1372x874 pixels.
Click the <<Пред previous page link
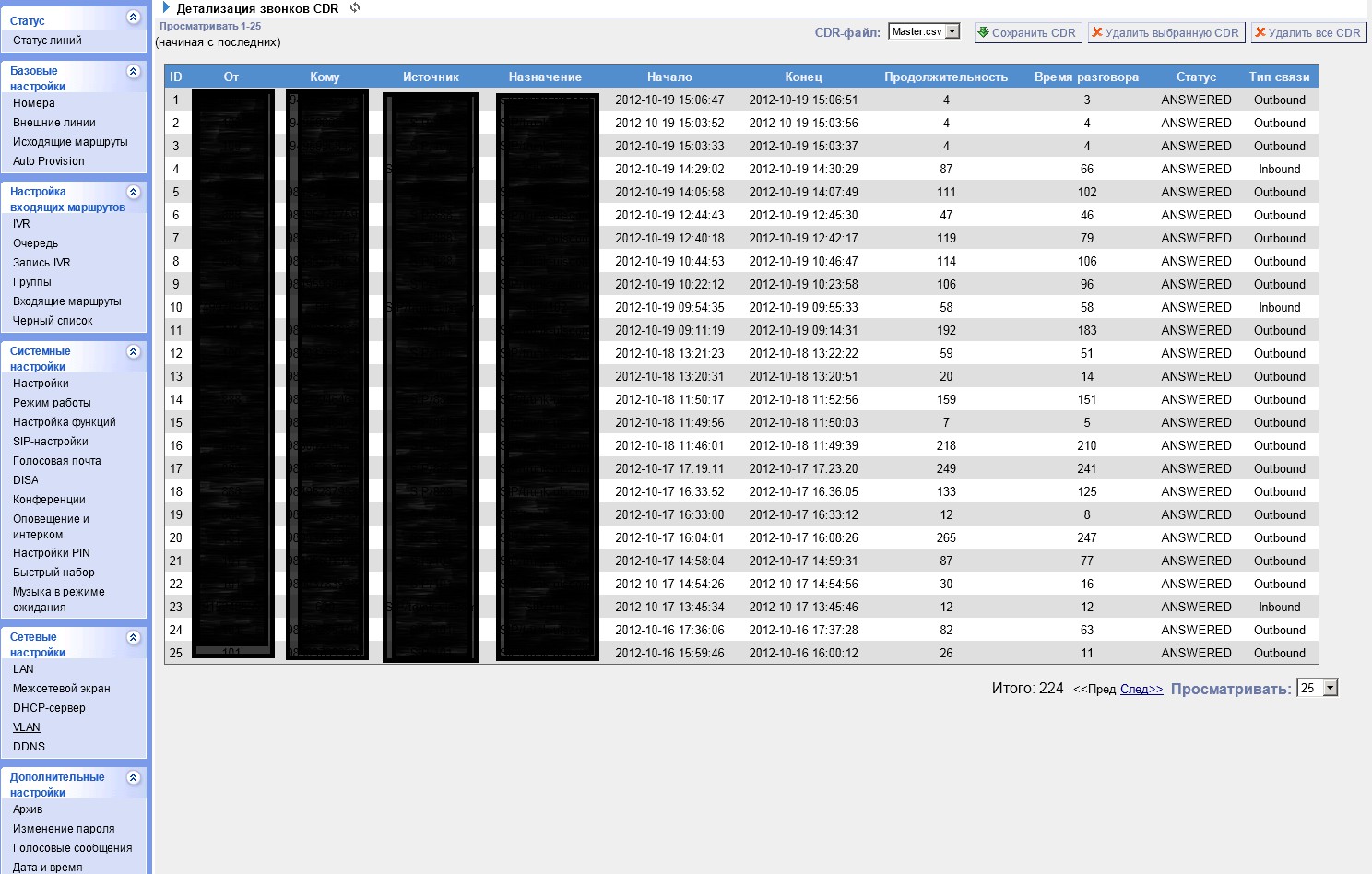pyautogui.click(x=1094, y=690)
